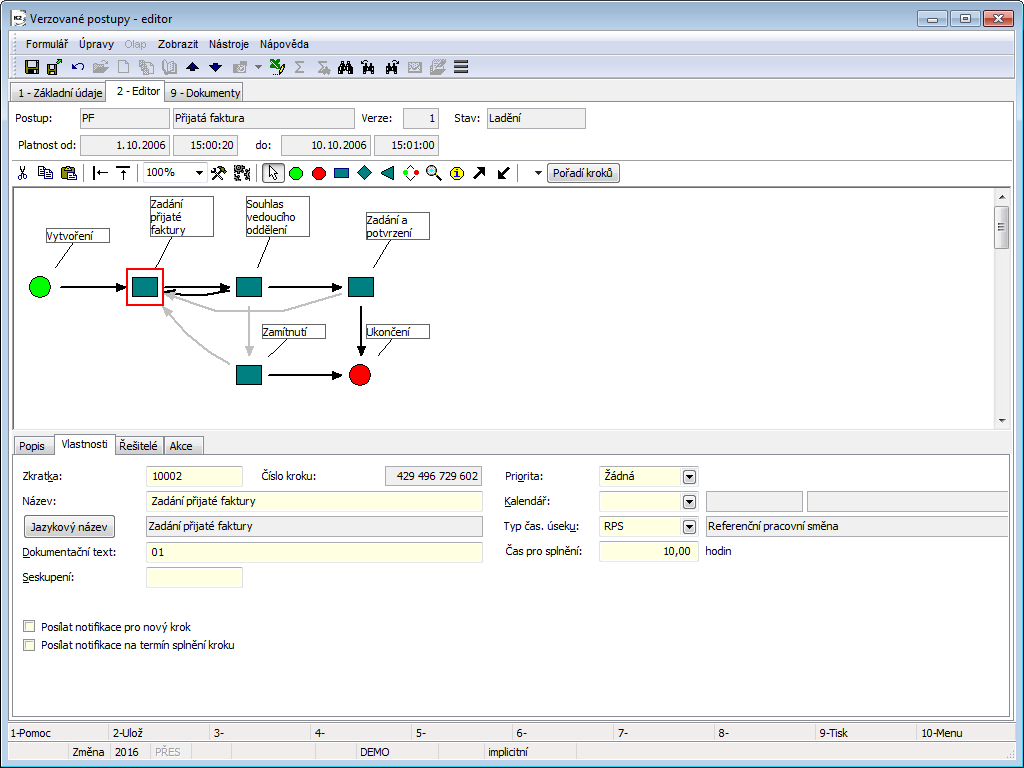Click the Jazykový název button

(68, 526)
